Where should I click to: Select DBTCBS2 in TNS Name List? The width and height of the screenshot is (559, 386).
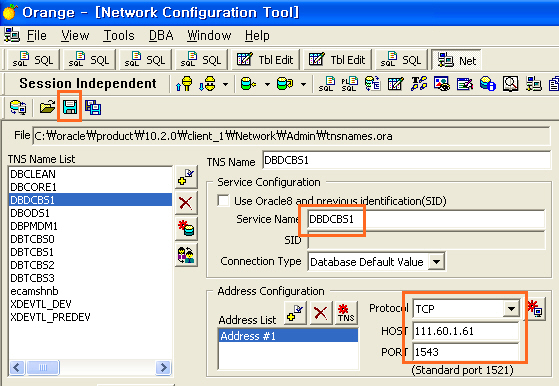pos(90,265)
